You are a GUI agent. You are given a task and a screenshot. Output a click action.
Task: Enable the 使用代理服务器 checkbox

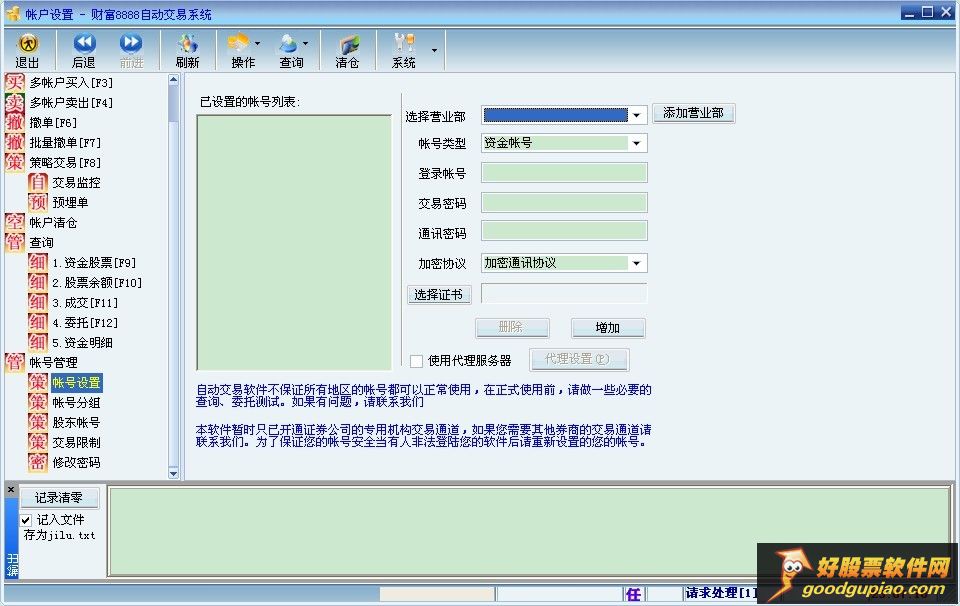(x=416, y=361)
